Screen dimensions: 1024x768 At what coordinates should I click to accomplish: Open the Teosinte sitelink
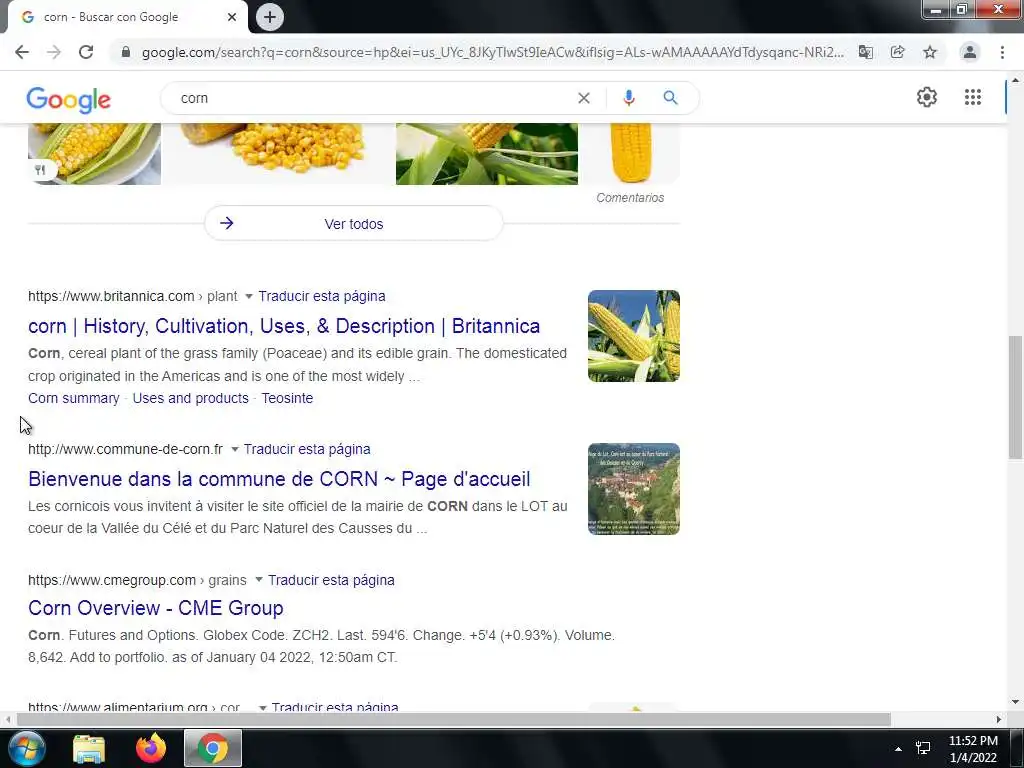(287, 398)
